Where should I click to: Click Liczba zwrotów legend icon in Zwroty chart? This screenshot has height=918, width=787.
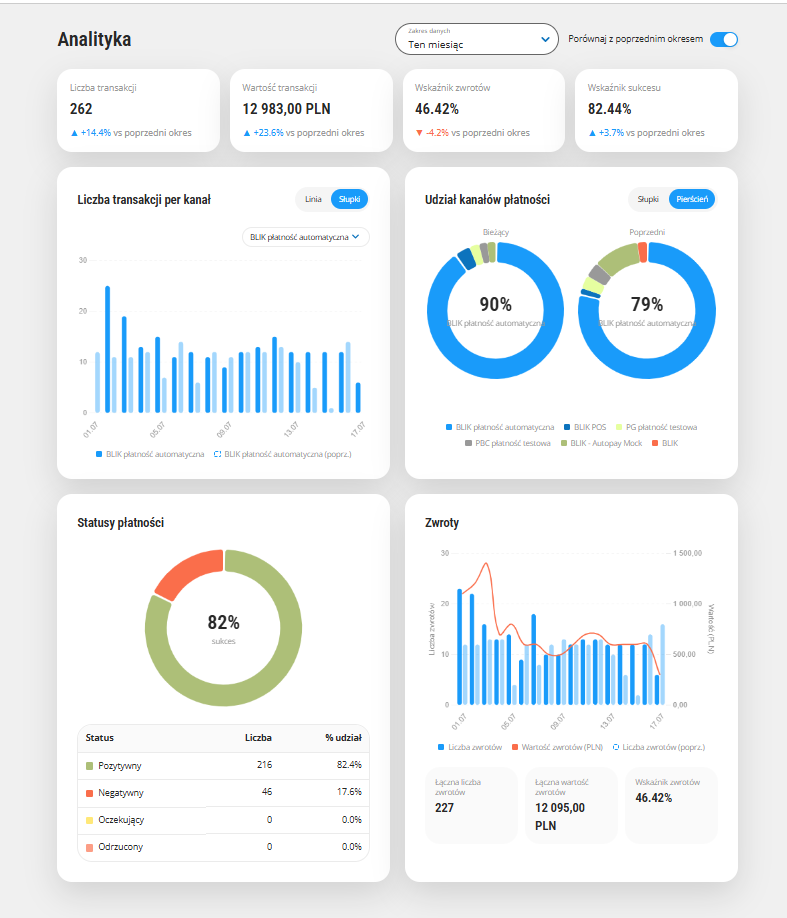[441, 747]
